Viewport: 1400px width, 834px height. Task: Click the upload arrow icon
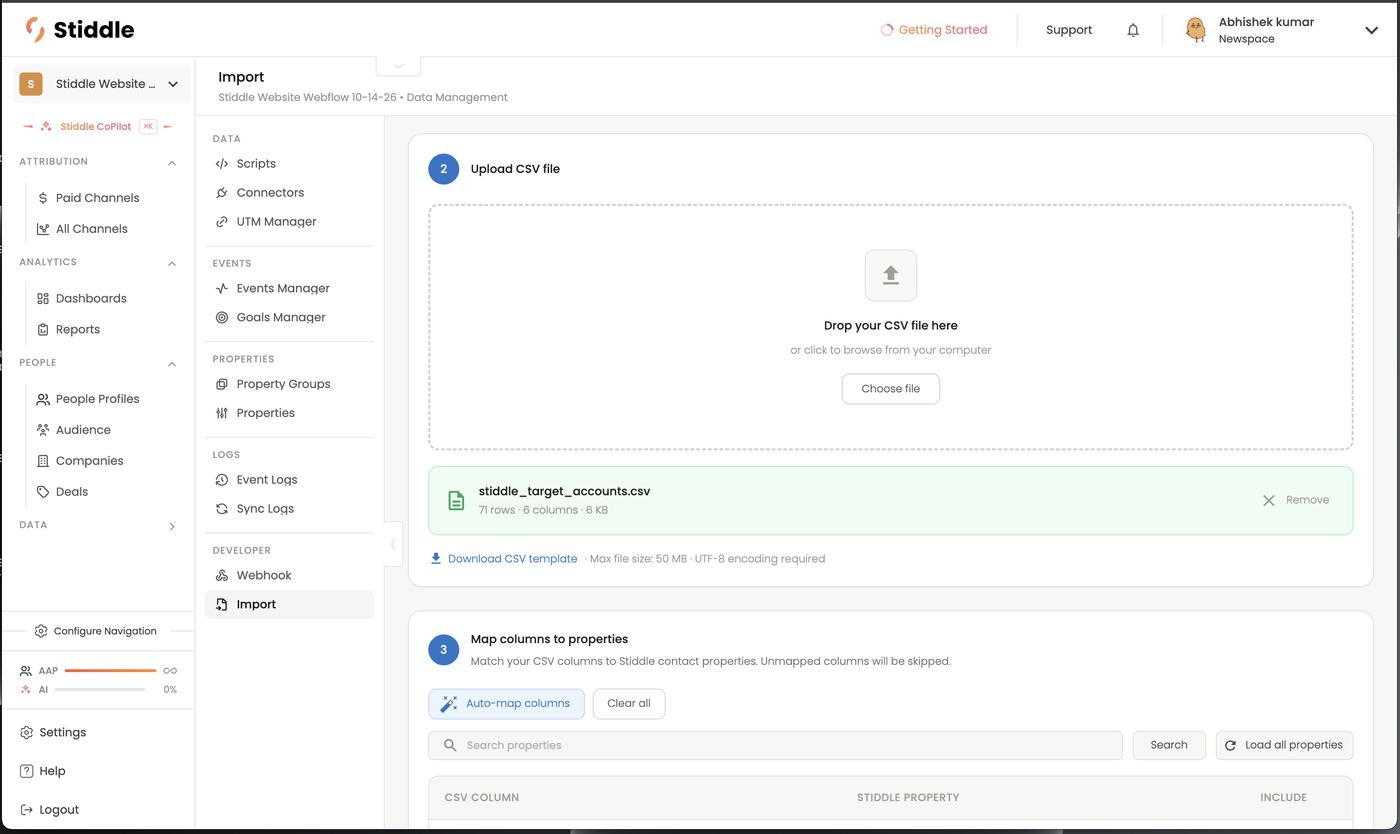pos(891,275)
